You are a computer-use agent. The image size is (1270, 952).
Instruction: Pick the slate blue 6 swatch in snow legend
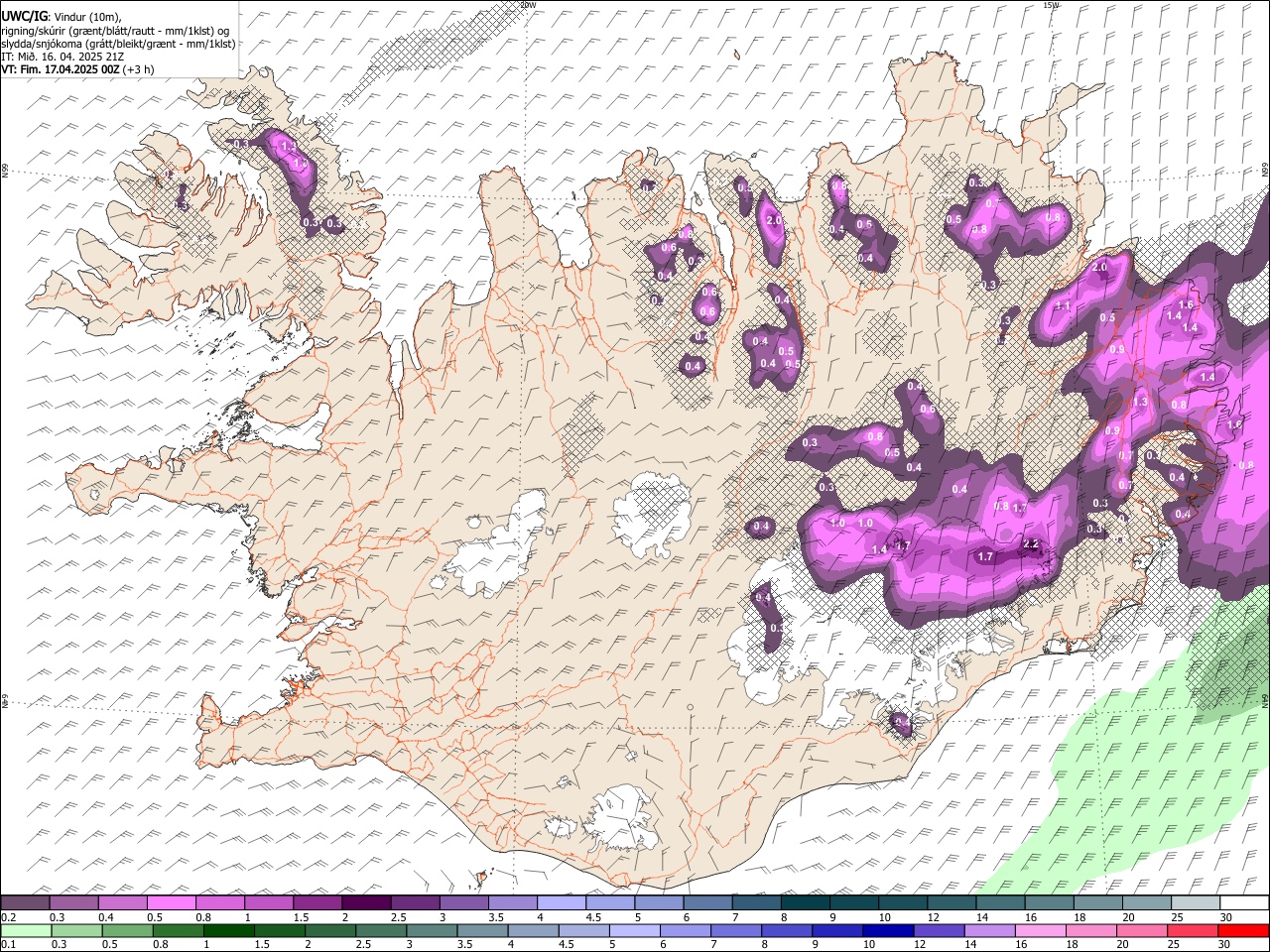click(x=708, y=903)
